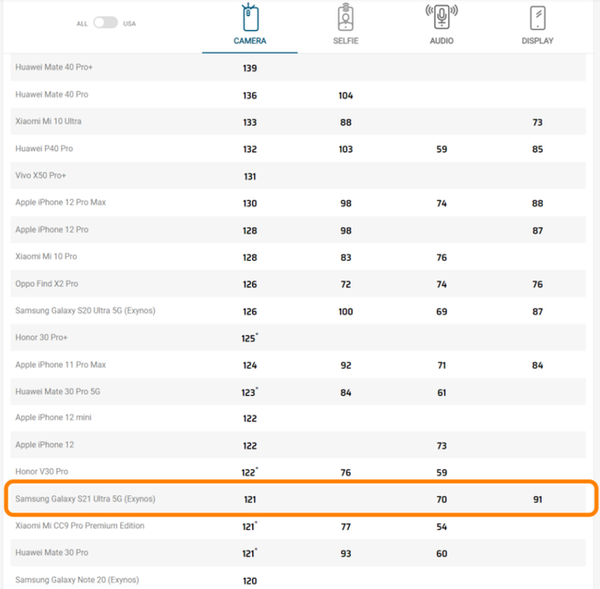Viewport: 600px width, 589px height.
Task: Open the Honor V30 Pro entry
Action: 42,472
